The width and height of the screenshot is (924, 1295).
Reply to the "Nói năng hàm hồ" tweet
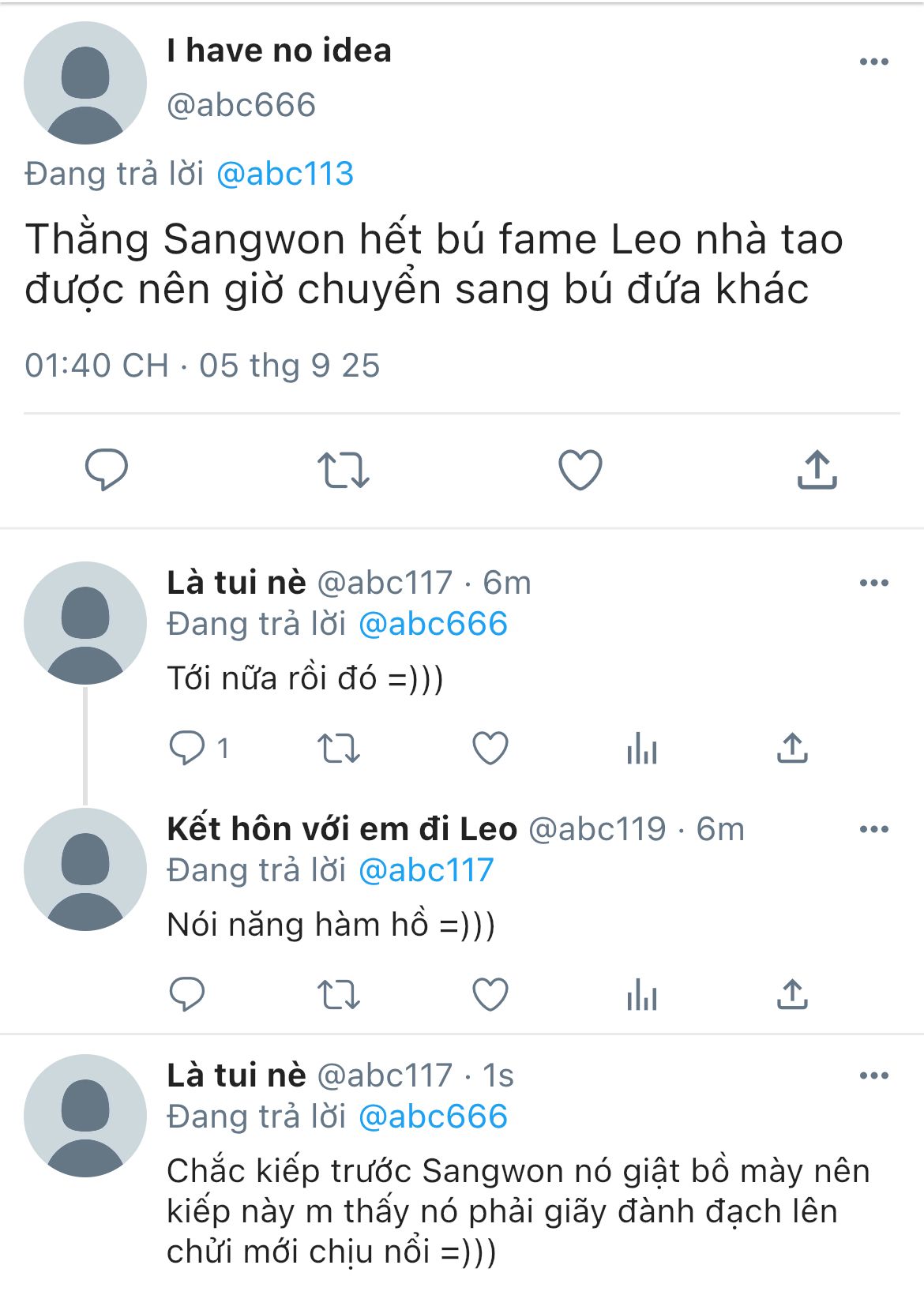click(187, 993)
